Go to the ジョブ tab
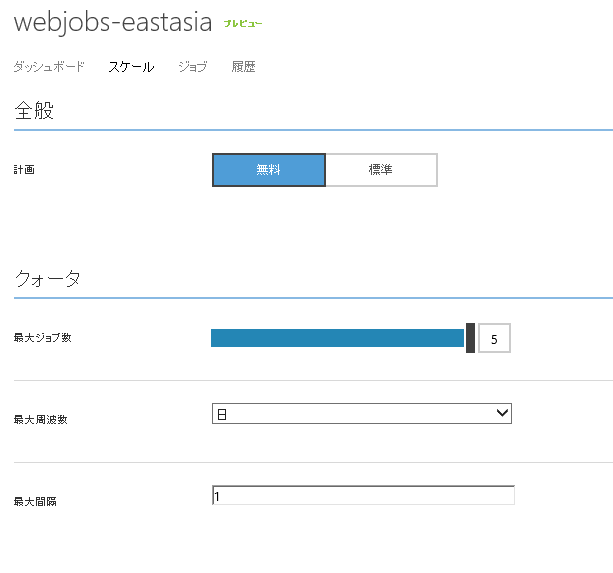 point(192,67)
